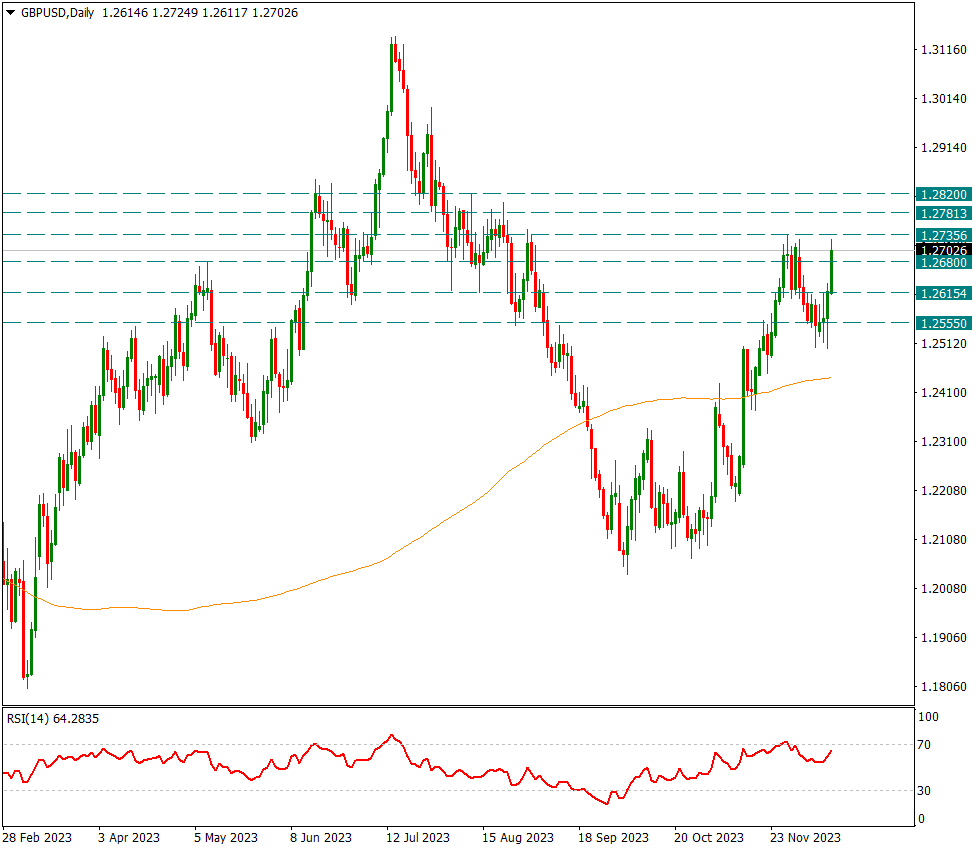Click the RSI 30 level label
Viewport: 978px width, 850px height.
[x=924, y=791]
